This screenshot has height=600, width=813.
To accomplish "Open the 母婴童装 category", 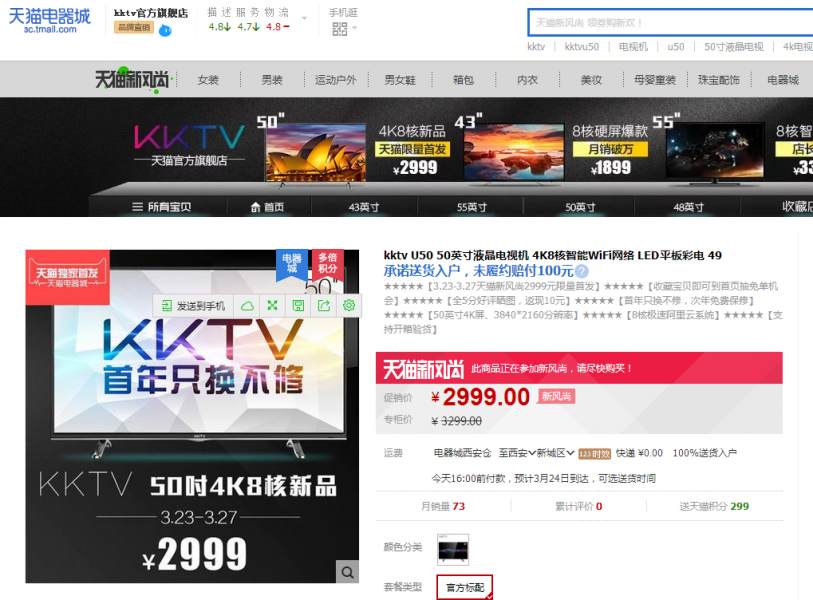I will (655, 80).
